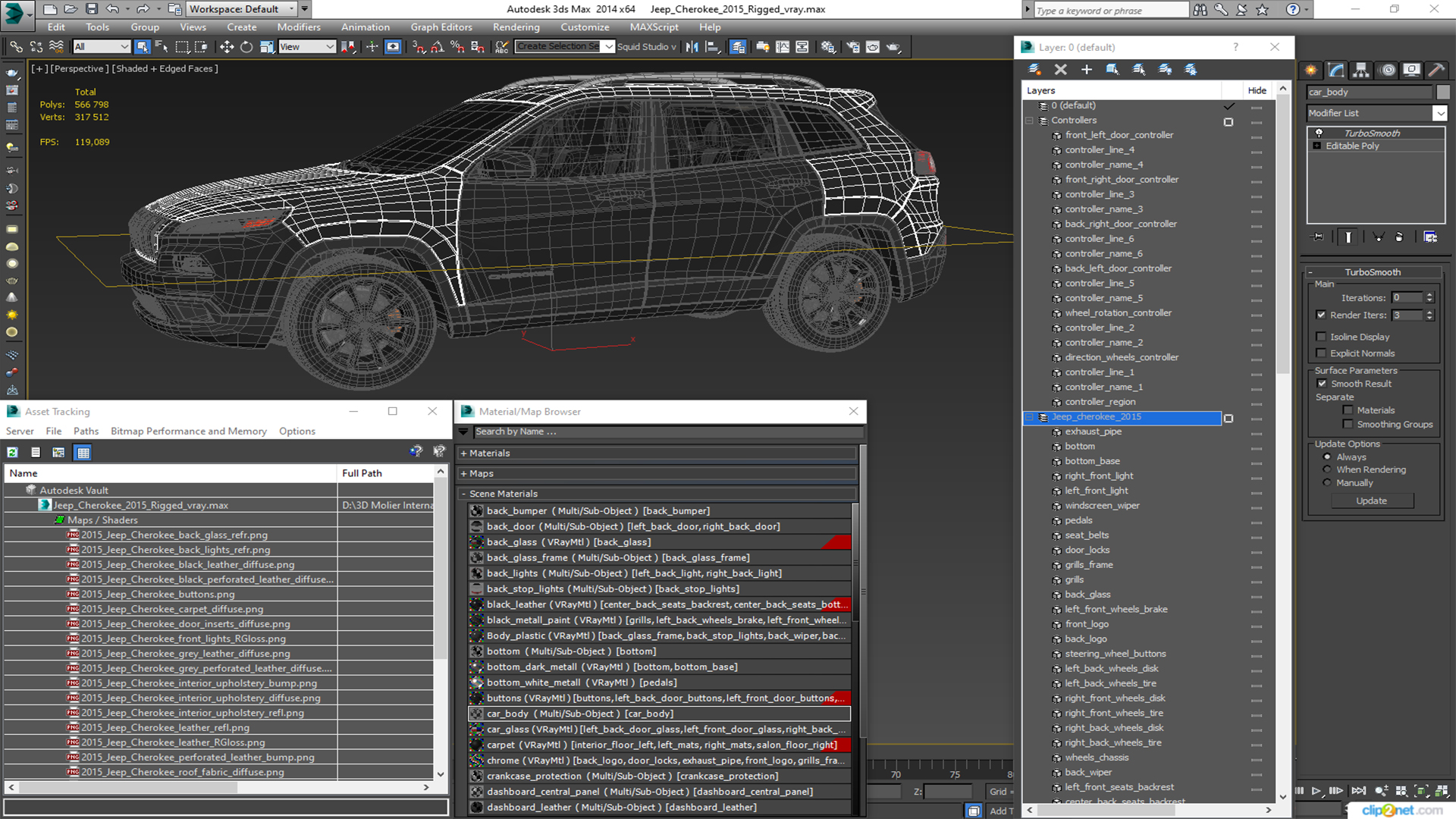Open the Hierarchy tab in the command panel
Screen dimensions: 1456x819
click(1361, 70)
